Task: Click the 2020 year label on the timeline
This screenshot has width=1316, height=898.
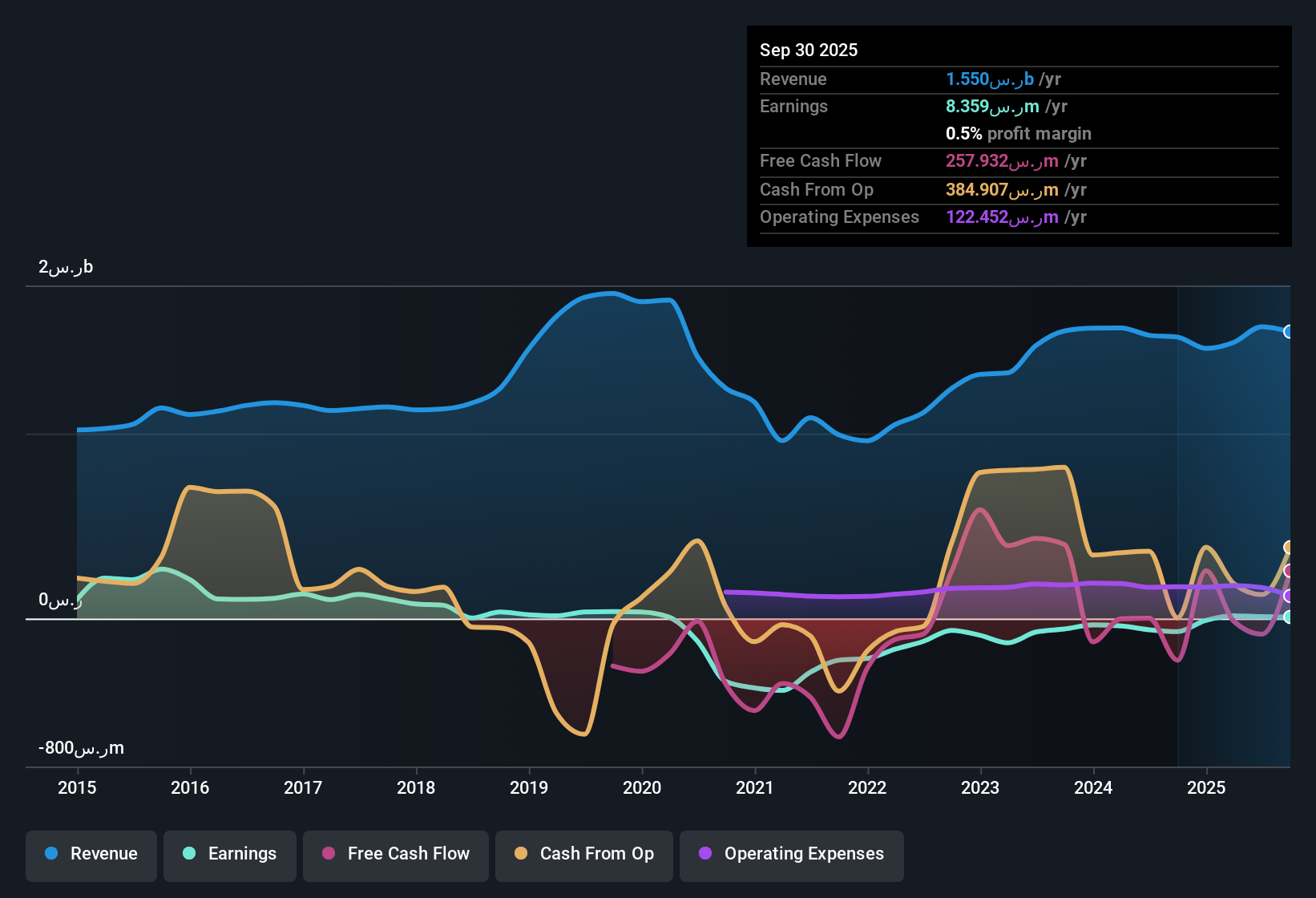Action: pos(642,788)
